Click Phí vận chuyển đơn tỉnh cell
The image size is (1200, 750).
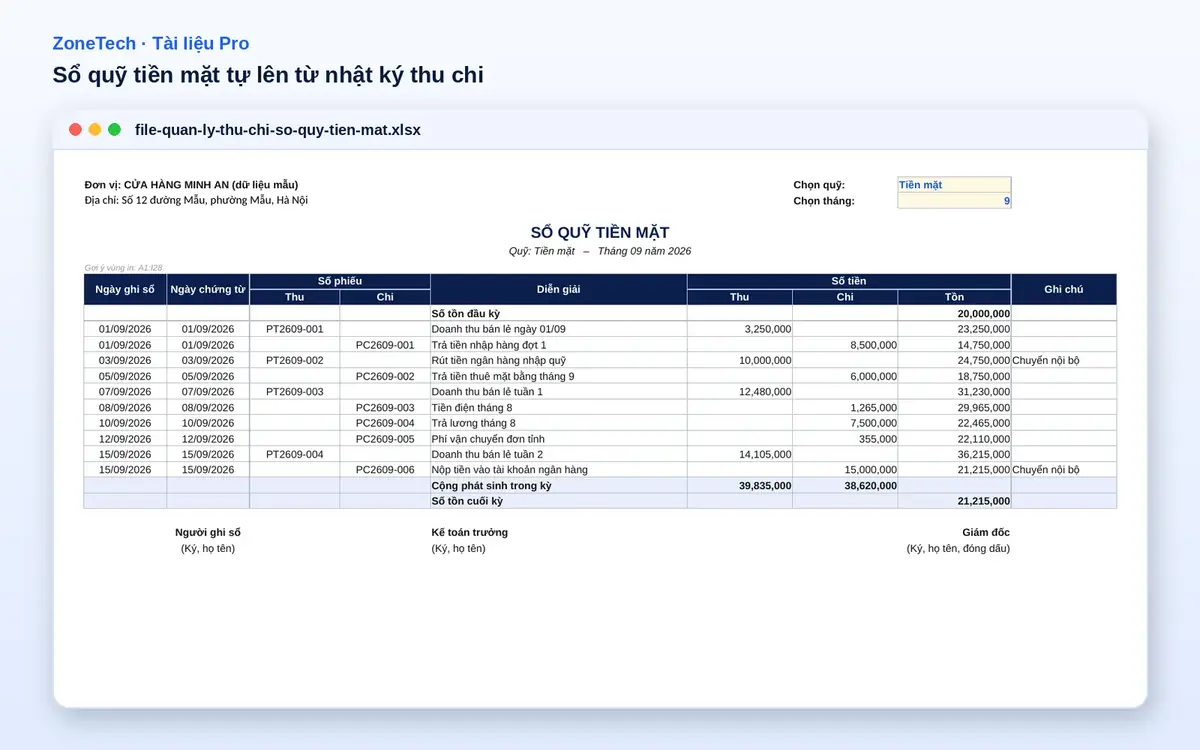coord(559,439)
